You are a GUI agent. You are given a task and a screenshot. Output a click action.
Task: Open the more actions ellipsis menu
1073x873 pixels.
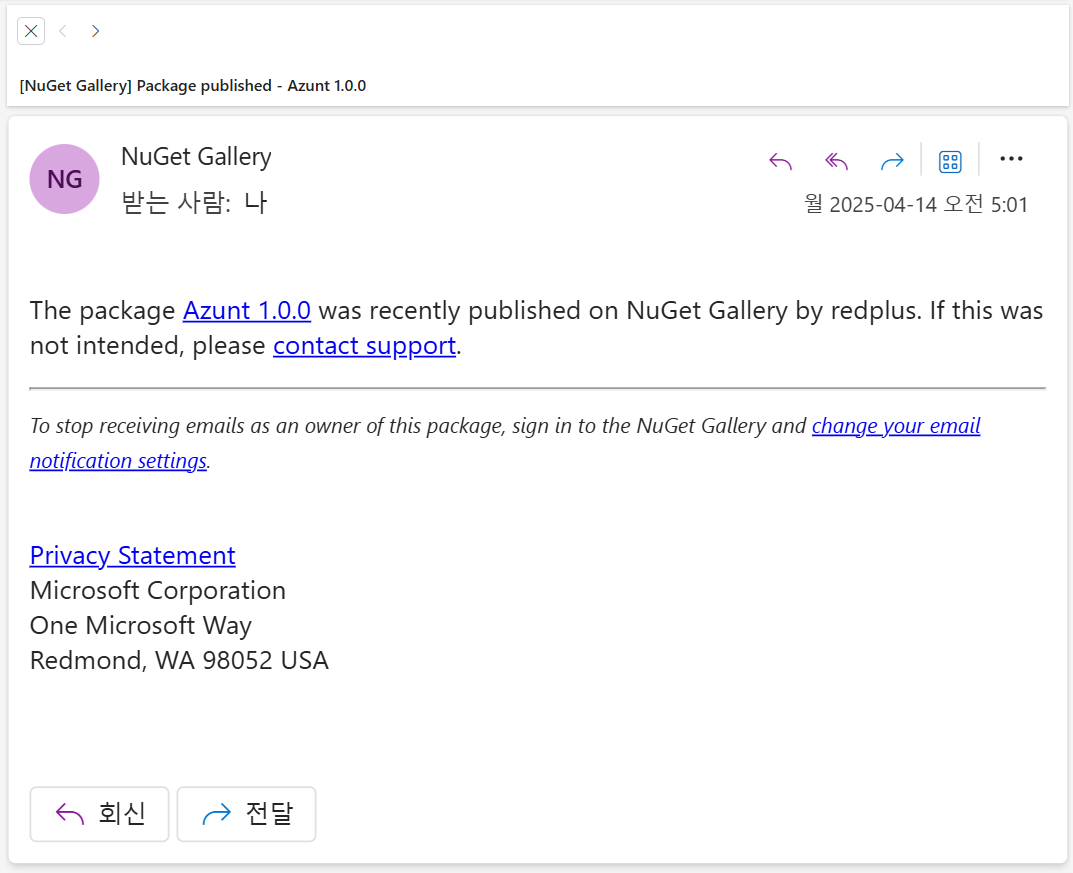1011,159
